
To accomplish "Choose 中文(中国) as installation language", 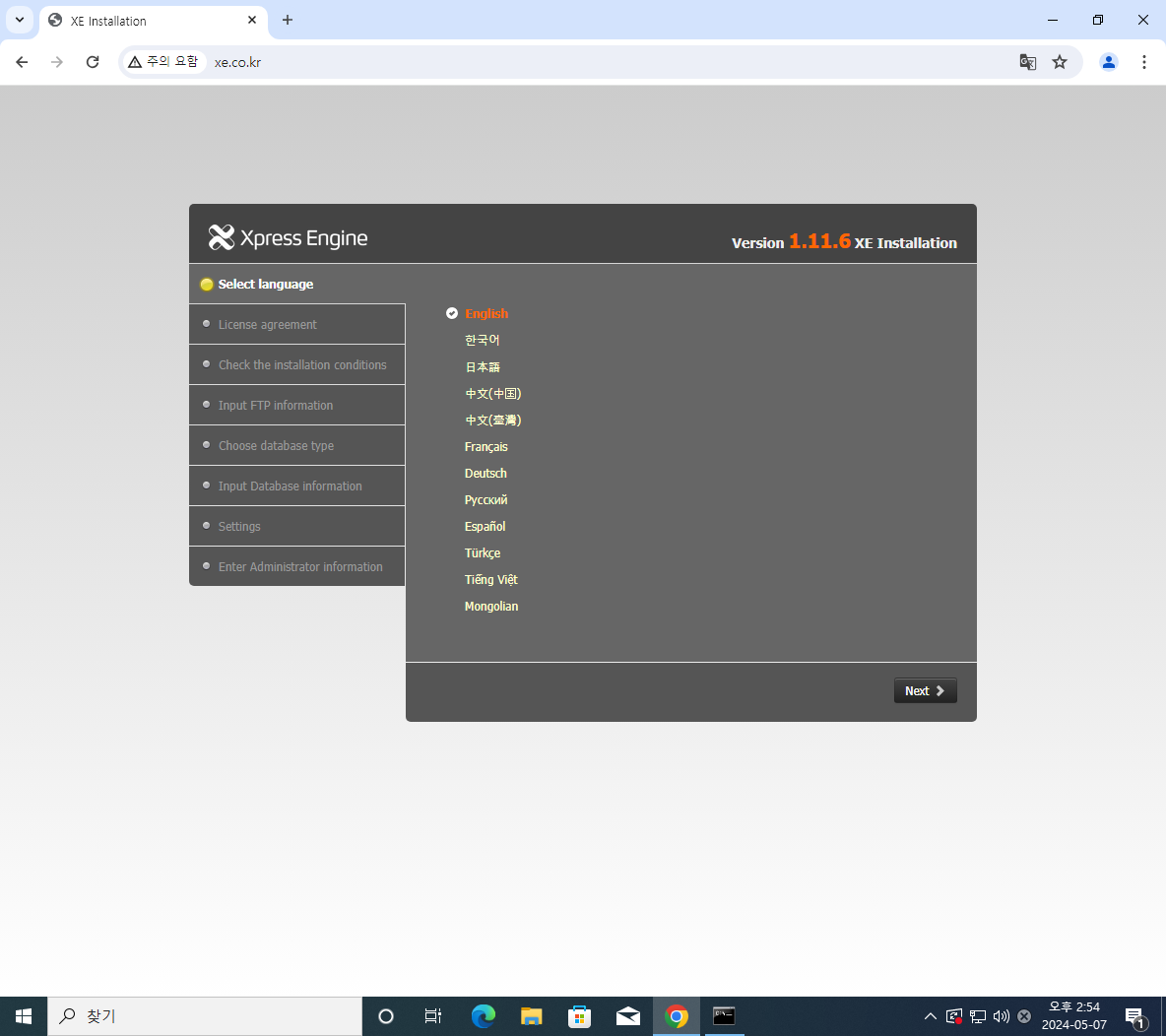I will point(493,394).
